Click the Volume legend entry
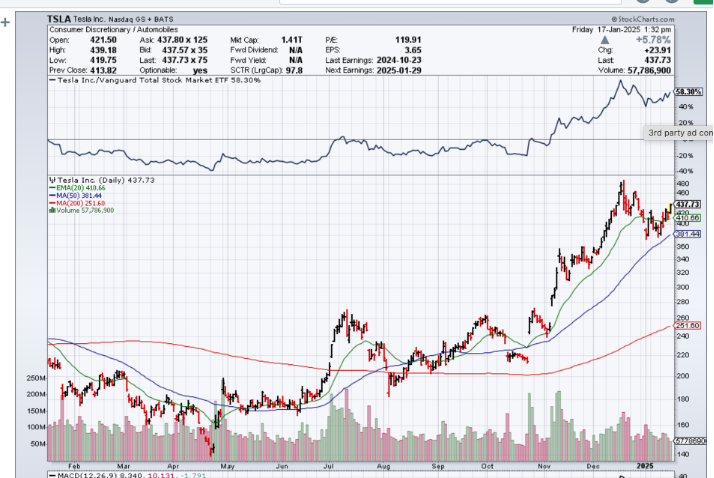 (84, 211)
